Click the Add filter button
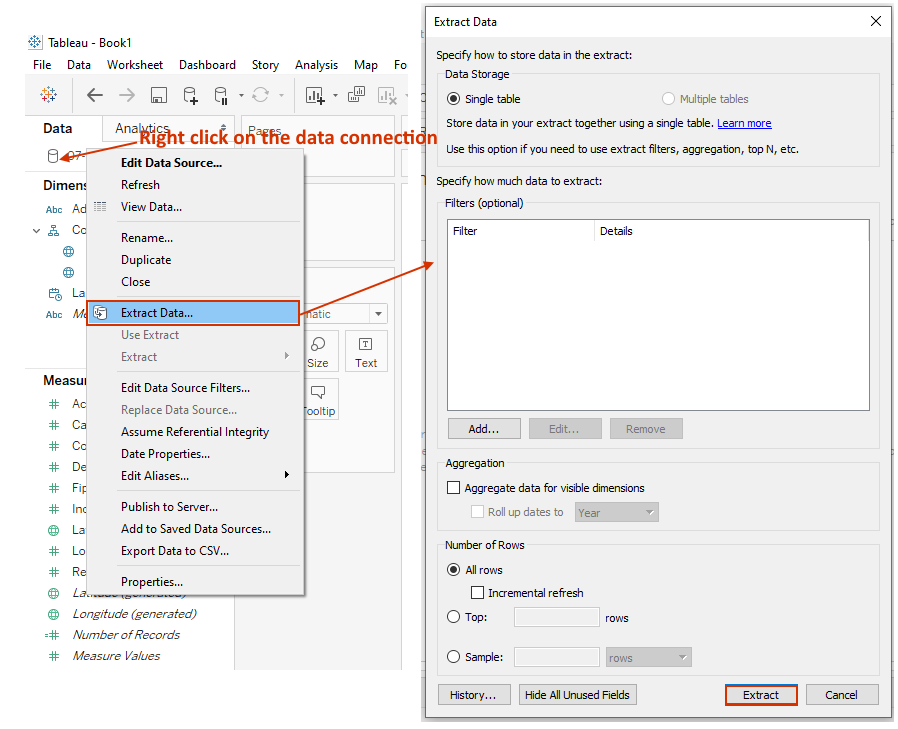Viewport: 898px width, 729px height. coord(484,428)
